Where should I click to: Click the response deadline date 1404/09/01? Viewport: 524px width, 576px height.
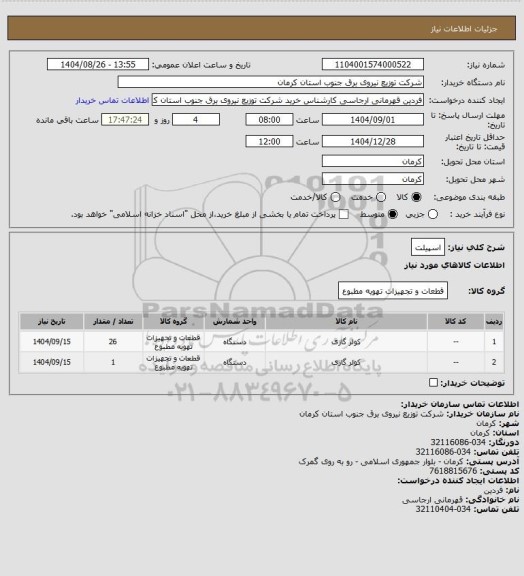pos(373,120)
